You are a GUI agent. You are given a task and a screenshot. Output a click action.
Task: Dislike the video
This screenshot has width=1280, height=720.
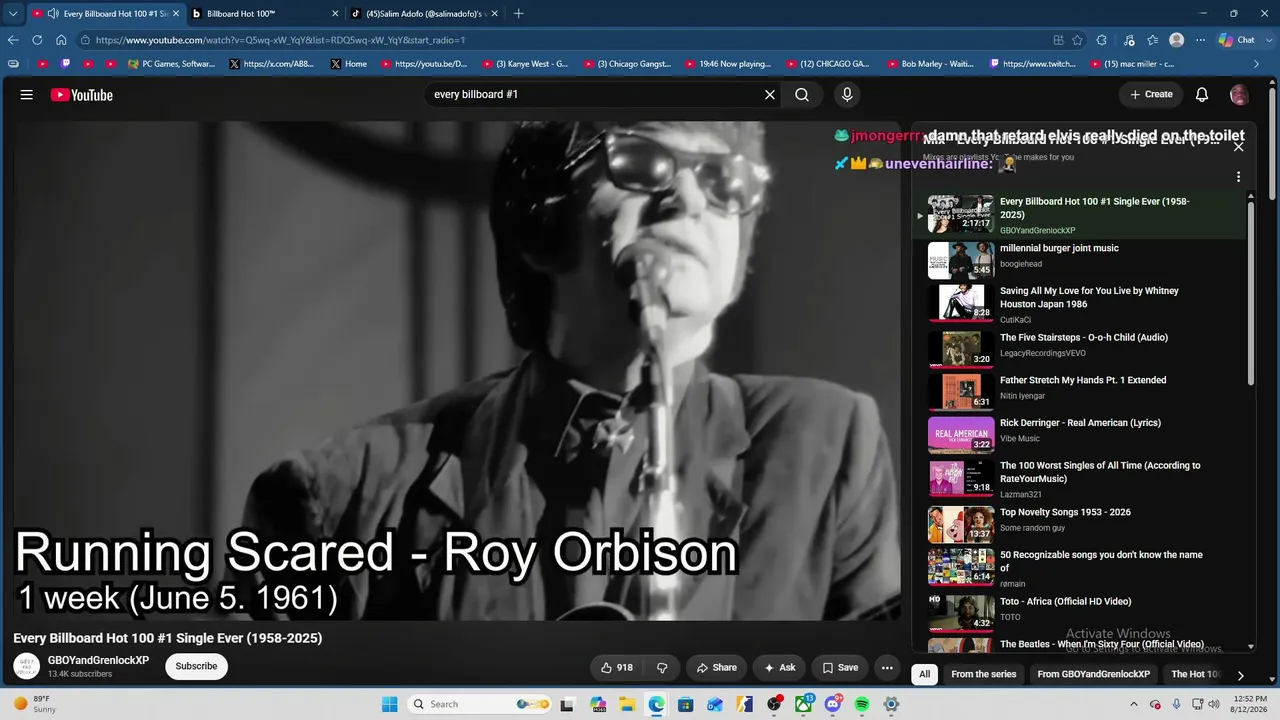(x=662, y=668)
